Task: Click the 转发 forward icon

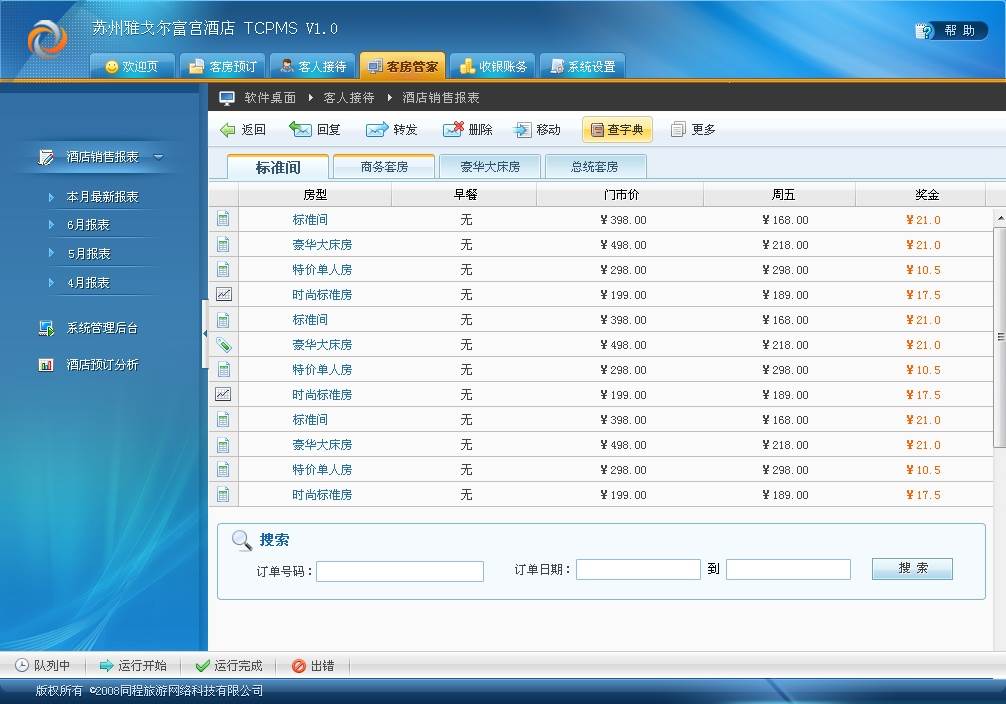Action: [377, 129]
